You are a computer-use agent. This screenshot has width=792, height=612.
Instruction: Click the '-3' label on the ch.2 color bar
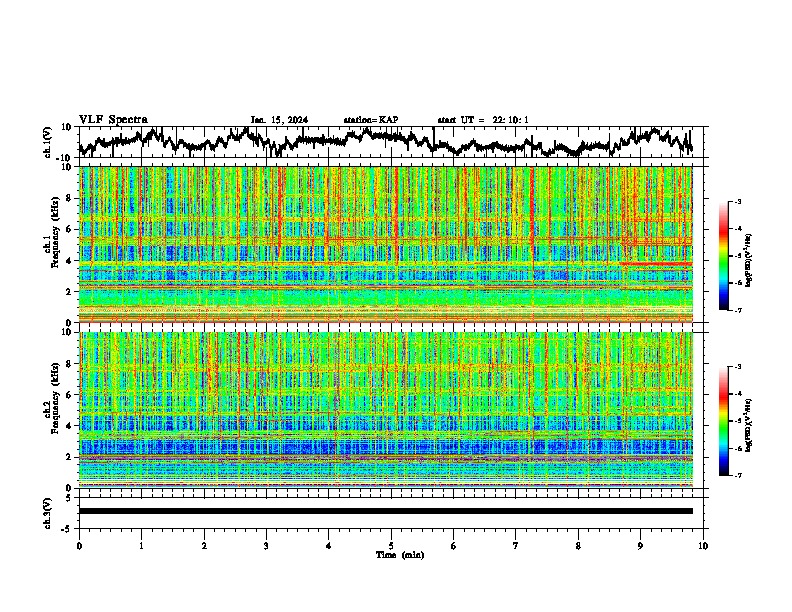737,367
